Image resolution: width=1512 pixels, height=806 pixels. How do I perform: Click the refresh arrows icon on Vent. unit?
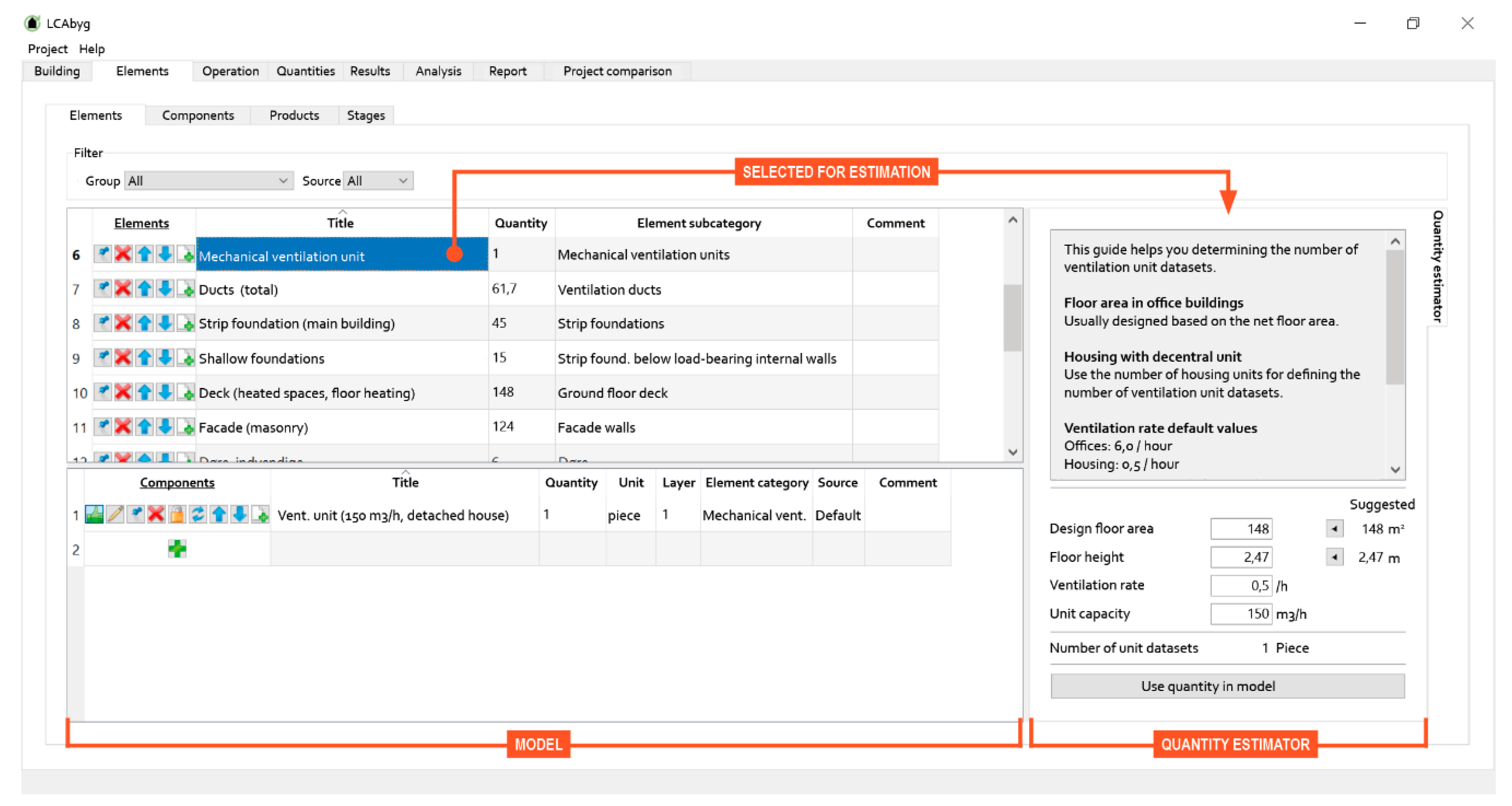coord(198,515)
